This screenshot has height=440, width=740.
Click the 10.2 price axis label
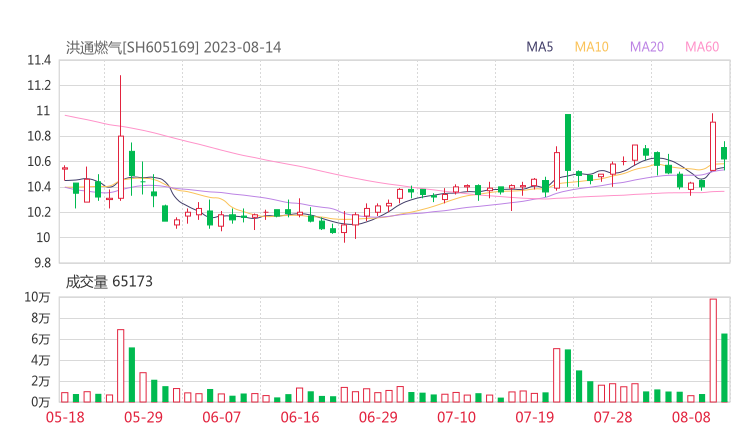(x=39, y=212)
